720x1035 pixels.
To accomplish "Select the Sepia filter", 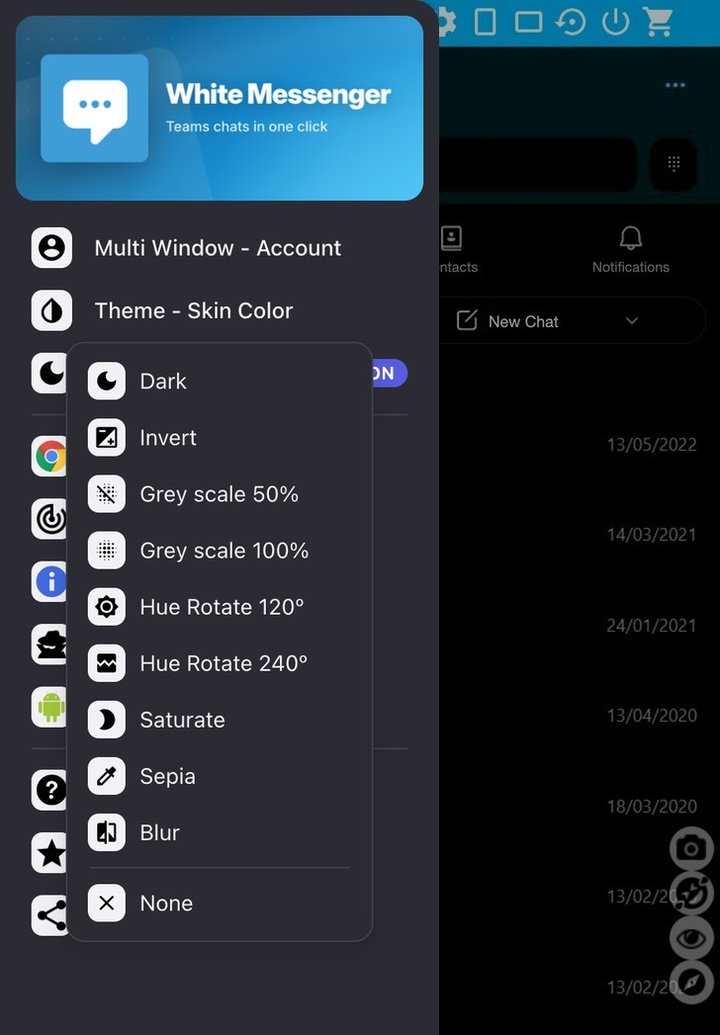I will click(x=220, y=776).
